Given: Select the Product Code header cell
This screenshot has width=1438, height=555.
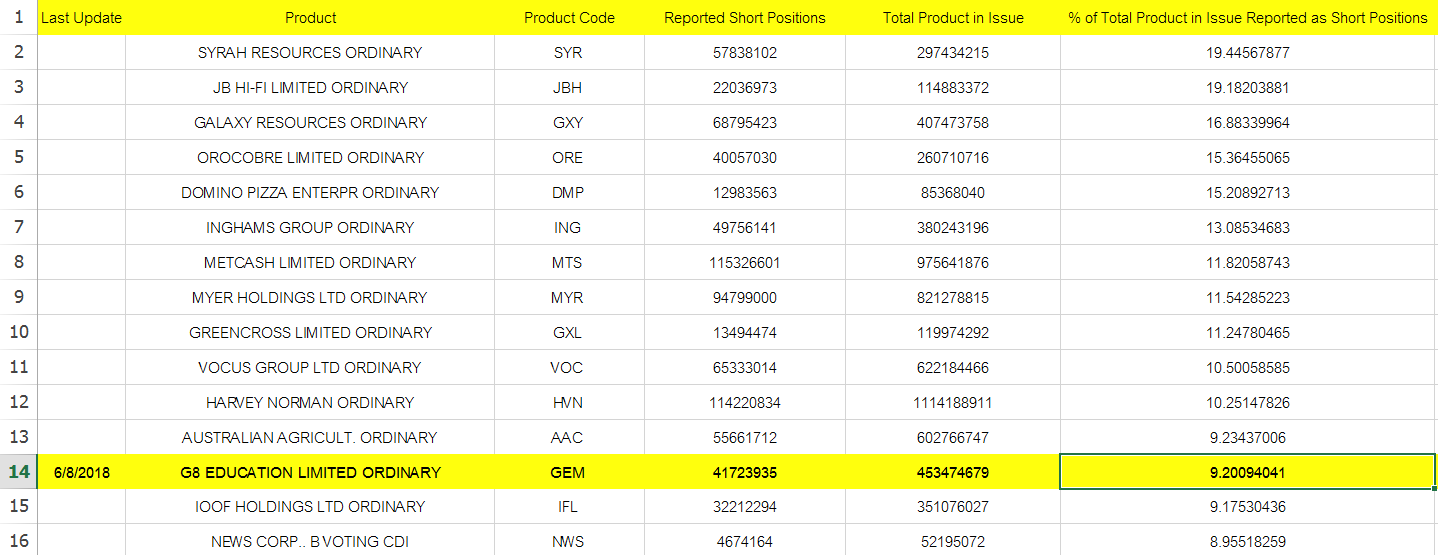Looking at the screenshot, I should (x=567, y=17).
